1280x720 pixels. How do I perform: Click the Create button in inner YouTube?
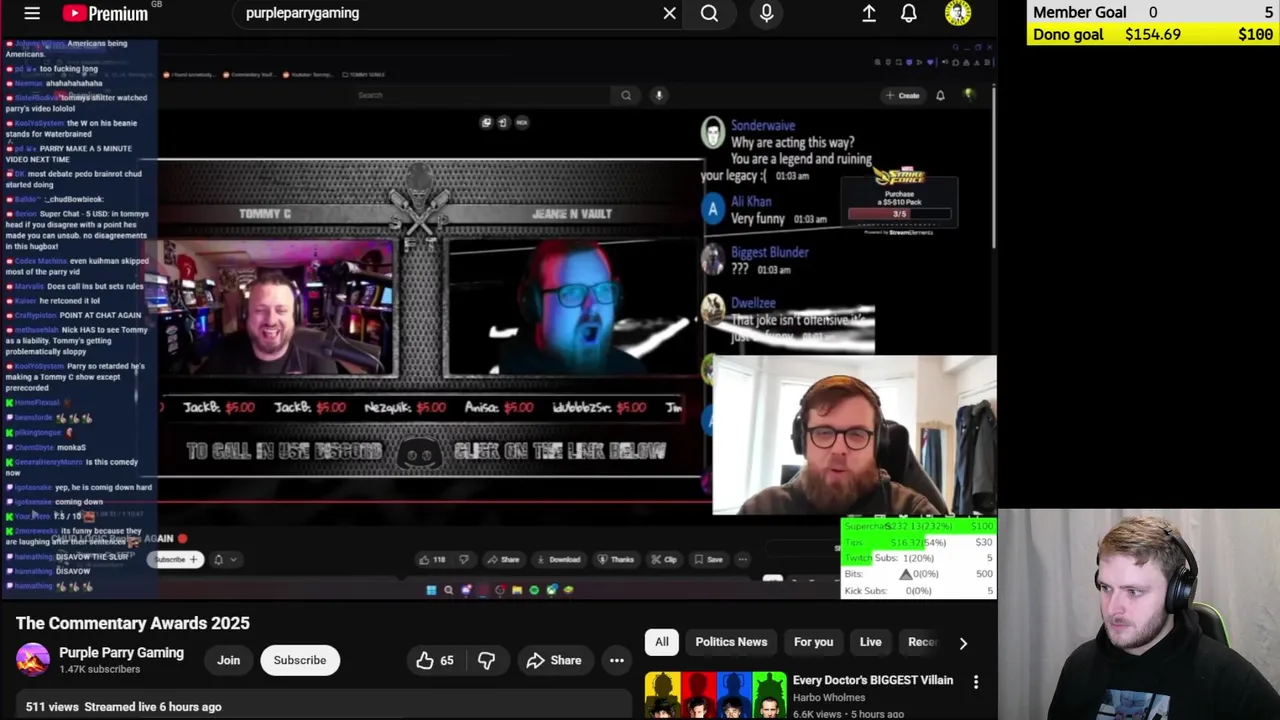point(902,95)
